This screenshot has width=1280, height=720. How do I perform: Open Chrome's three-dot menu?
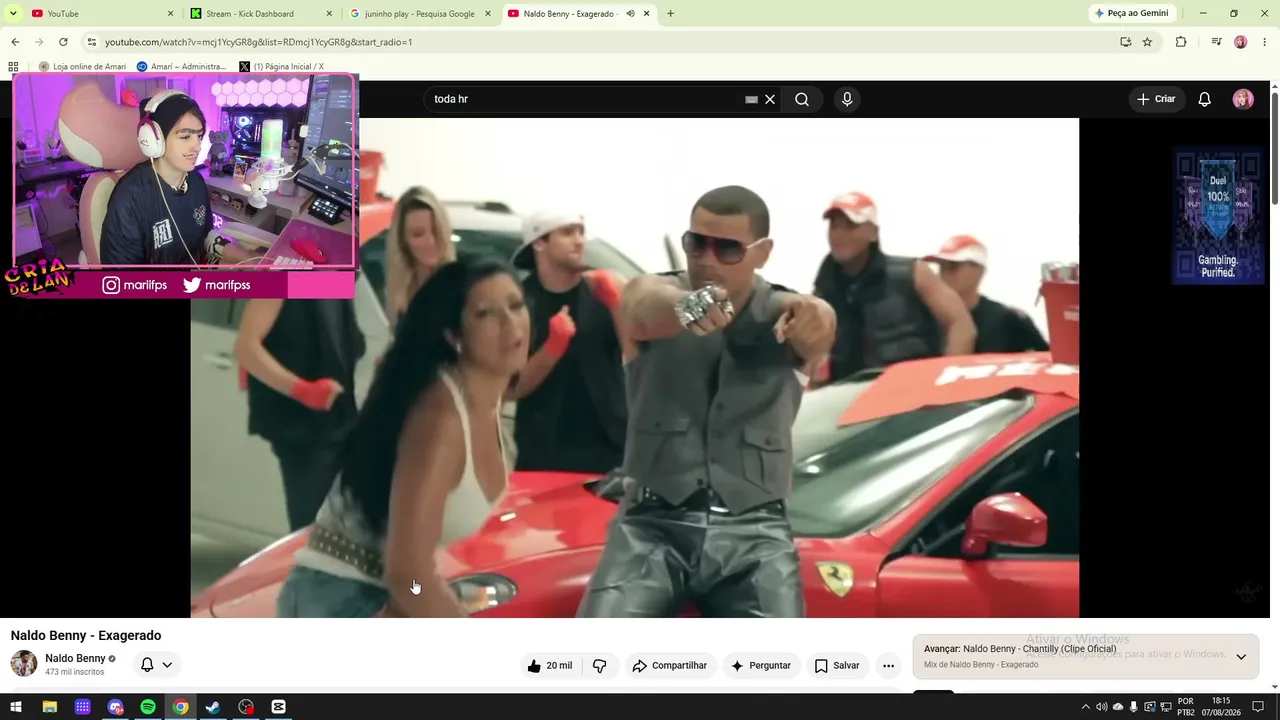tap(1265, 42)
